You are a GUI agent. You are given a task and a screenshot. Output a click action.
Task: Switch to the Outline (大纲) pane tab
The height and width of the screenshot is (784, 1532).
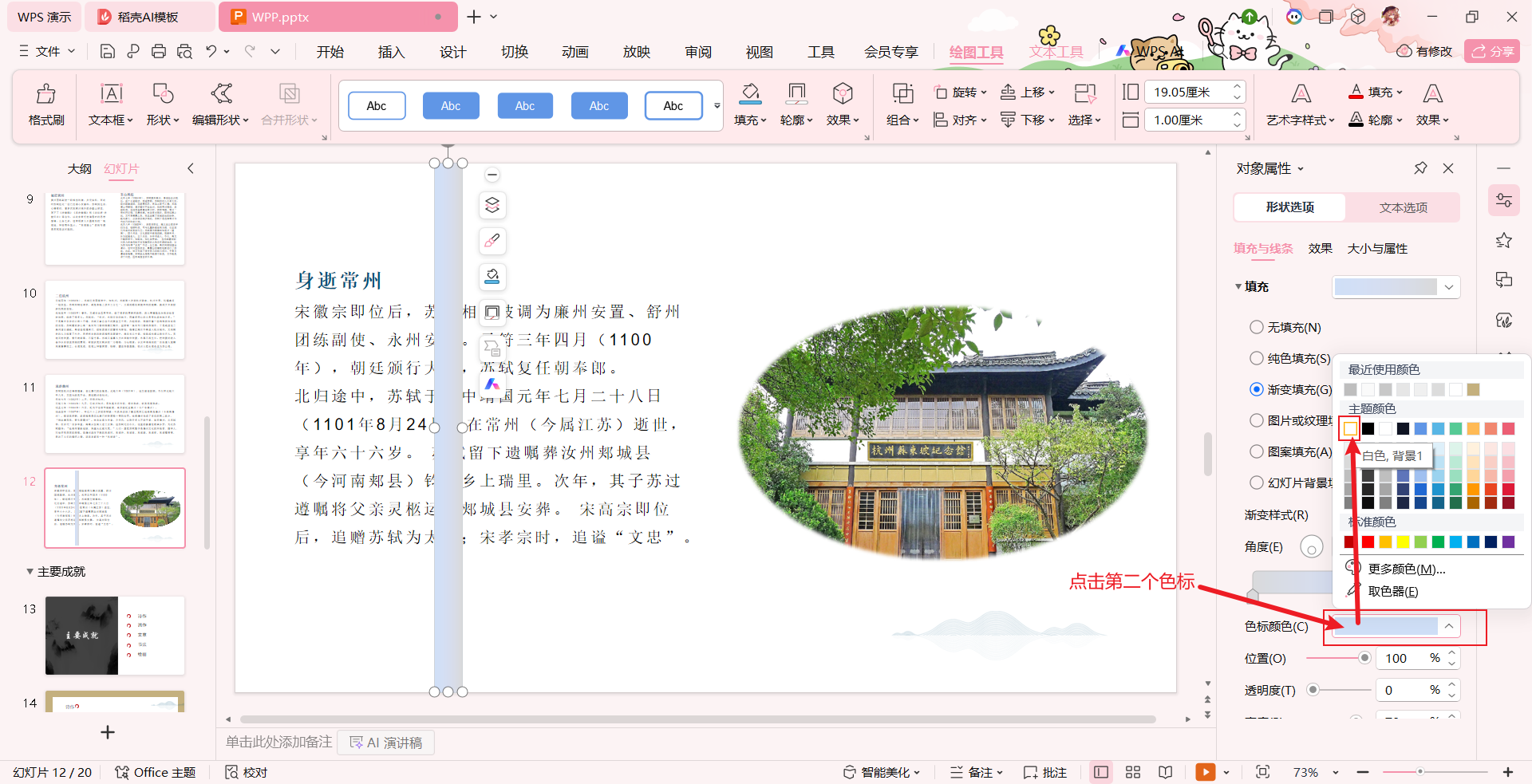tap(80, 168)
